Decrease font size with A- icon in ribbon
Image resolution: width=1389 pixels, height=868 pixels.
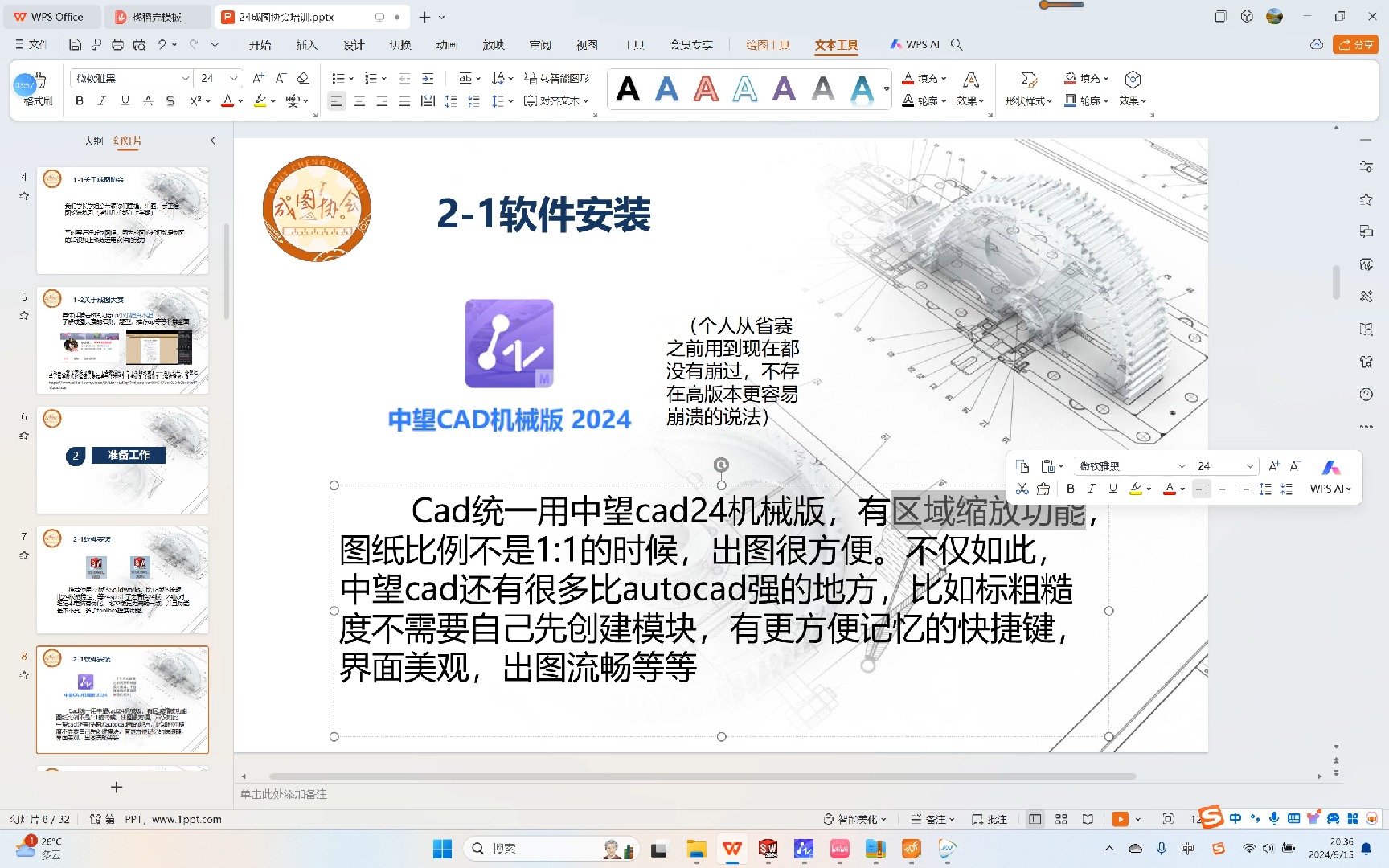(281, 78)
